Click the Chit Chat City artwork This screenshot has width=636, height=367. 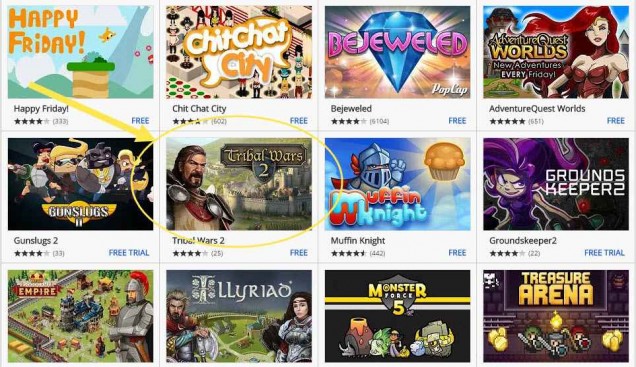pos(239,52)
